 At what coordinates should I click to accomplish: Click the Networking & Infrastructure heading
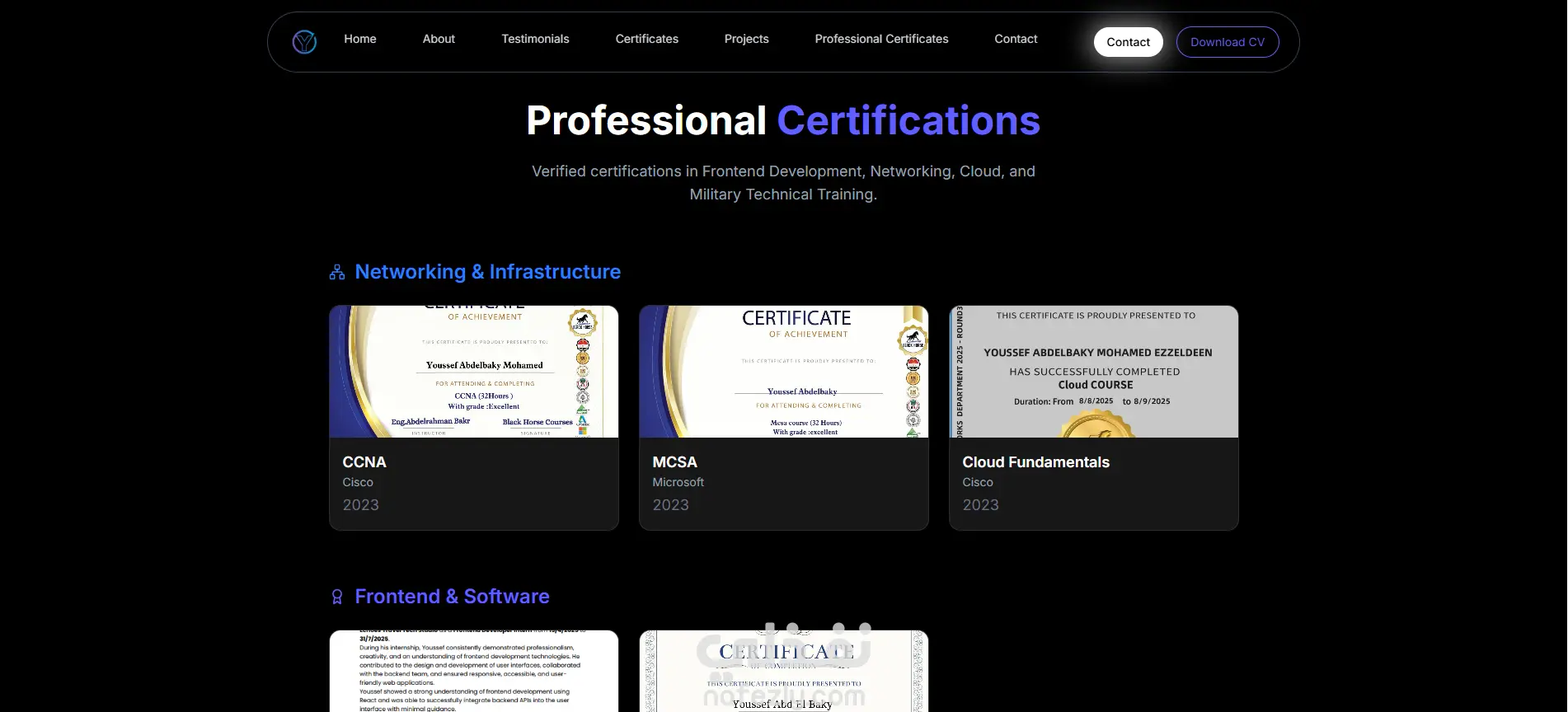(488, 272)
